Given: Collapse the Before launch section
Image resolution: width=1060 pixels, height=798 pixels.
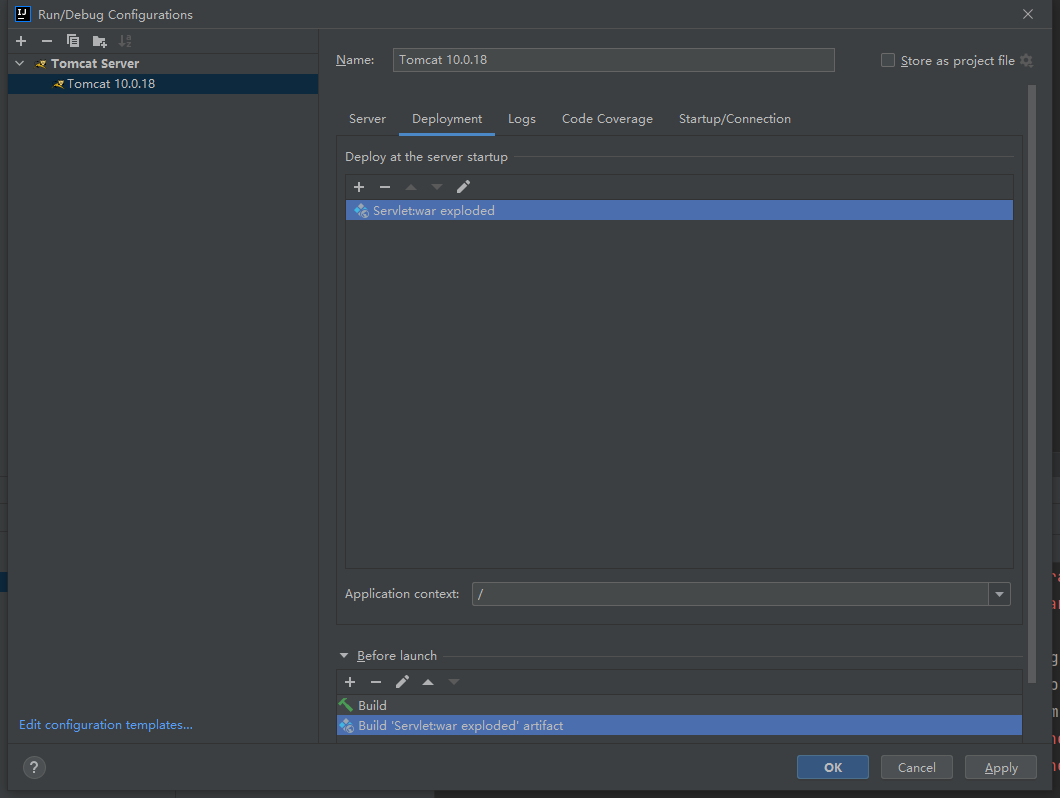Looking at the screenshot, I should click(x=343, y=655).
